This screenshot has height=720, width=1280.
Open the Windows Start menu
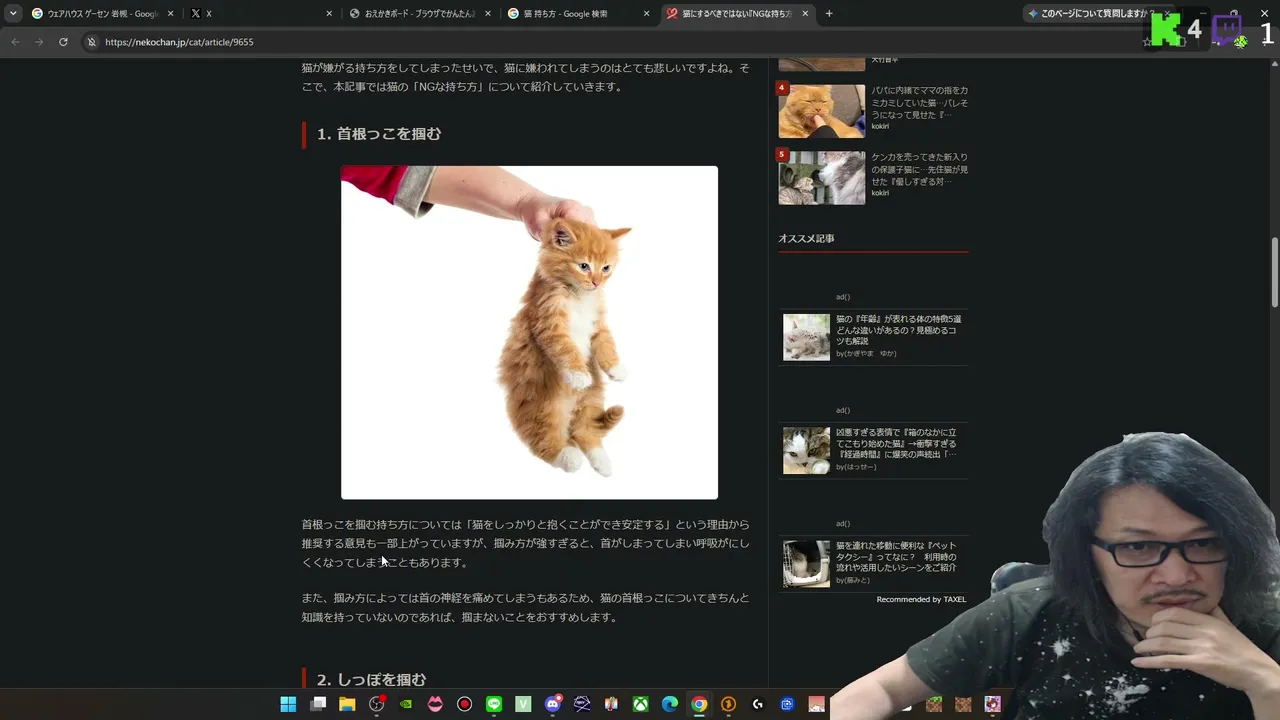pos(288,704)
